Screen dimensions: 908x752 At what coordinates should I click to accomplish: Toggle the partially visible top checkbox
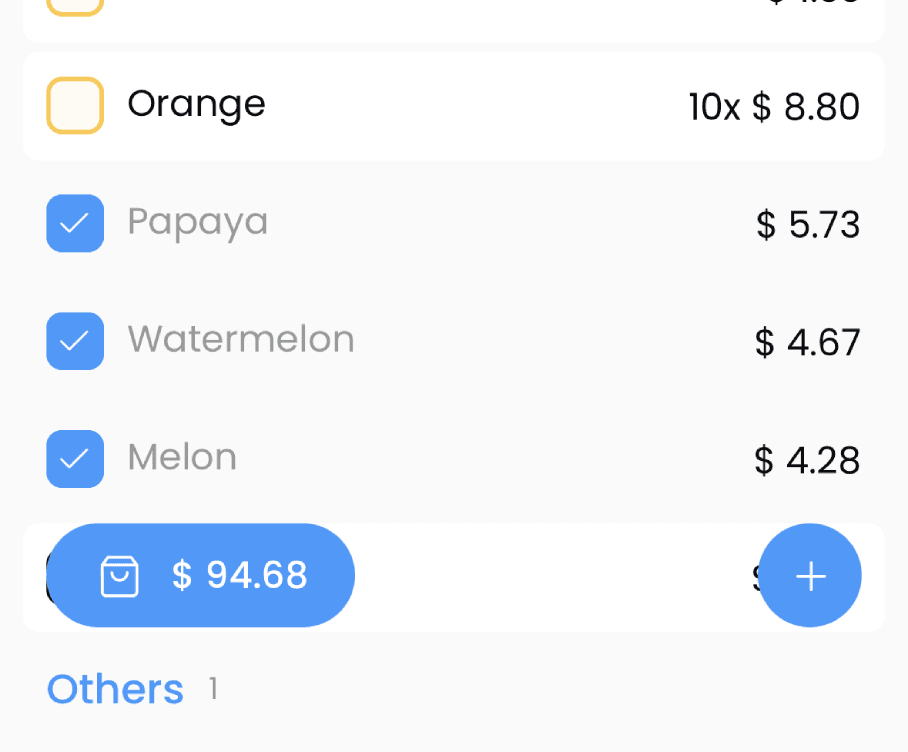[75, 7]
